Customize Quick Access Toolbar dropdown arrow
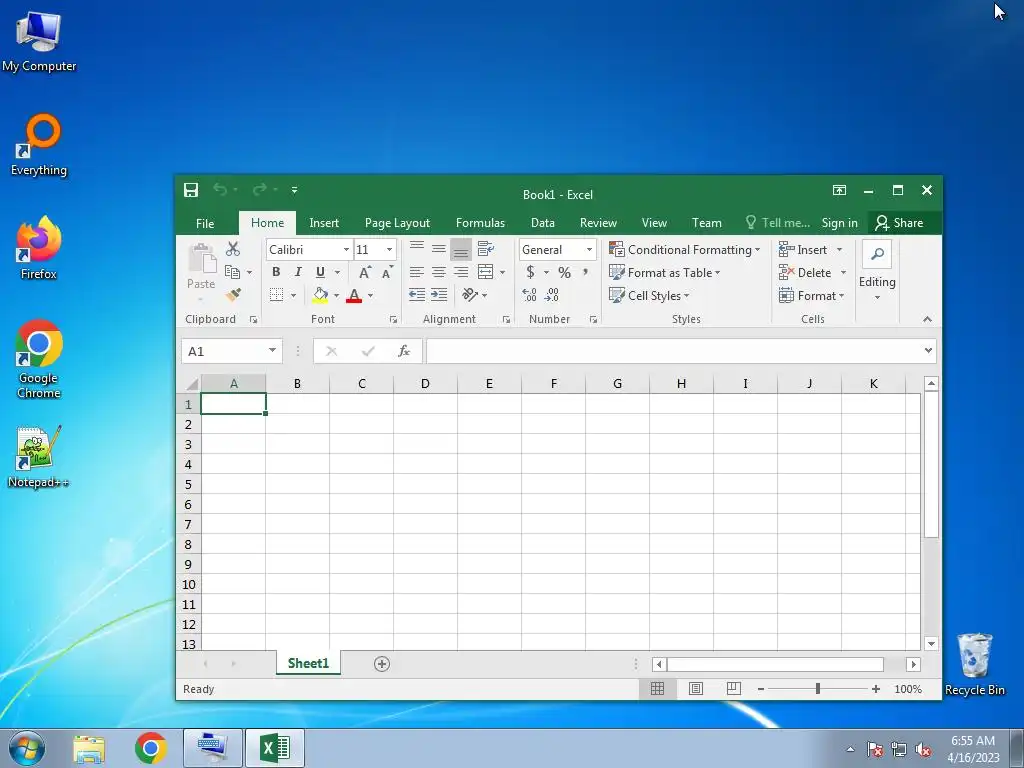This screenshot has height=768, width=1024. (295, 190)
